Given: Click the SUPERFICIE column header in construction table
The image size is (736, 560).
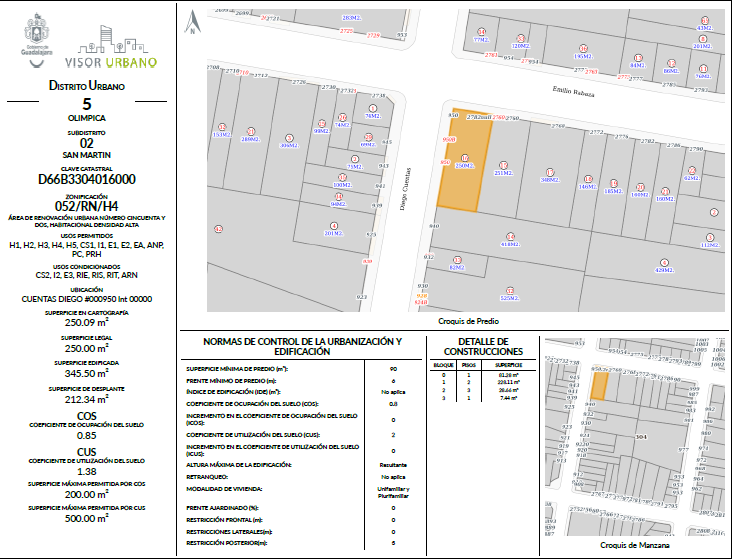Looking at the screenshot, I should [509, 365].
